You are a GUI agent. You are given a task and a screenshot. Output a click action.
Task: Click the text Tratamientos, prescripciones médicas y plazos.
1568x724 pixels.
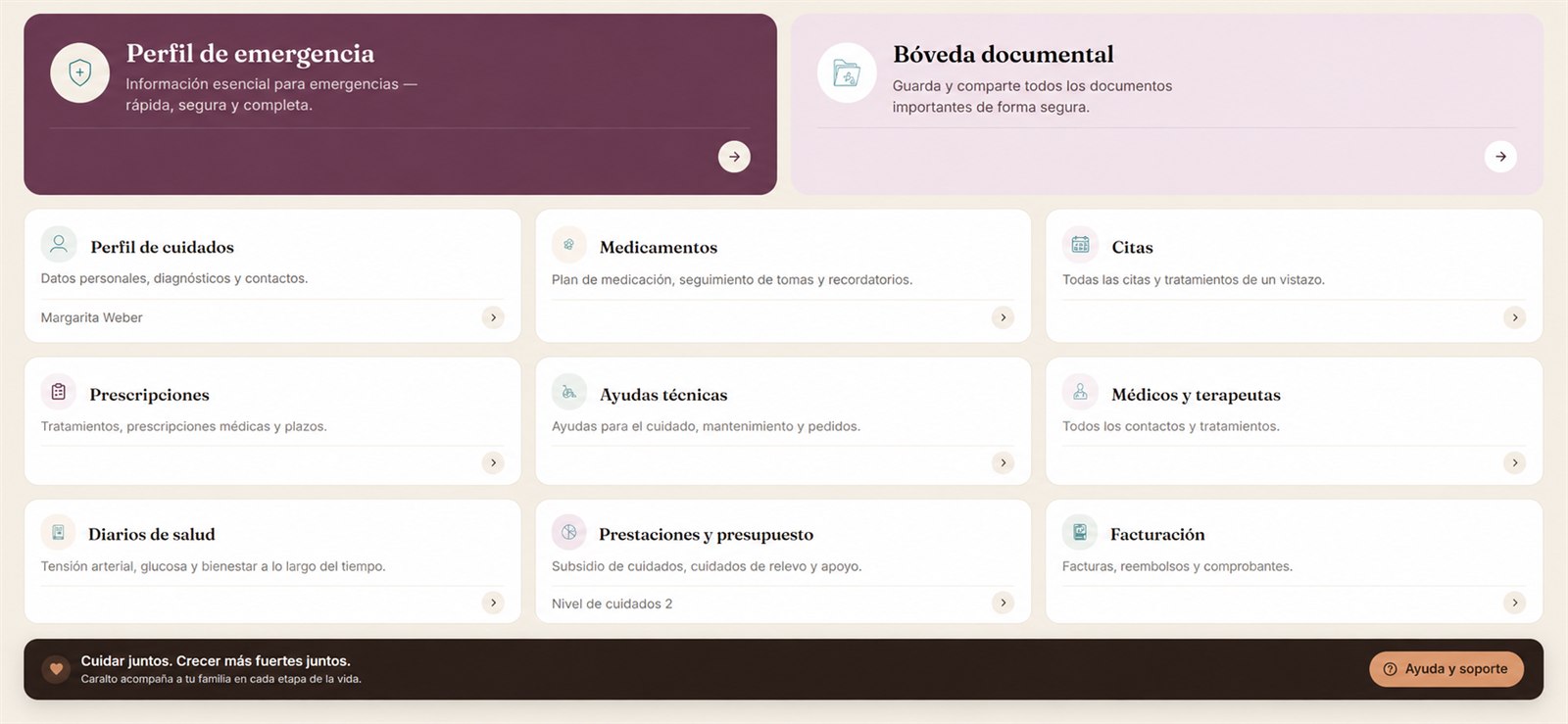coord(184,426)
